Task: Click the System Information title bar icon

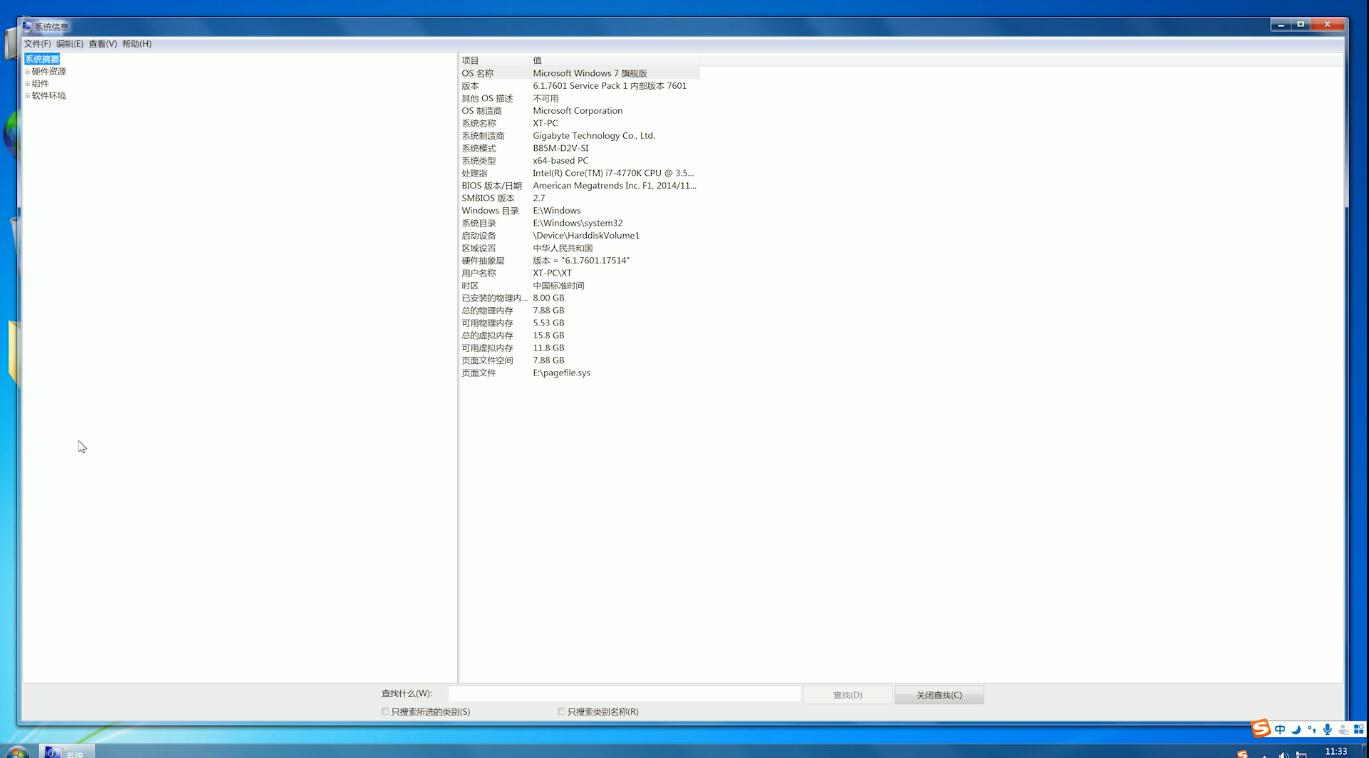Action: [x=28, y=26]
